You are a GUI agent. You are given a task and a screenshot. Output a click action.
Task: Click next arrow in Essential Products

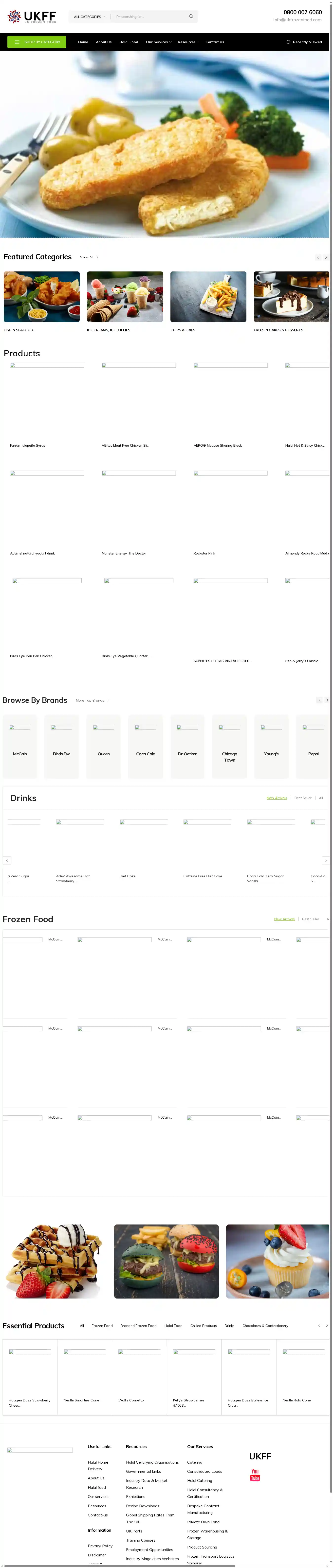click(327, 1325)
